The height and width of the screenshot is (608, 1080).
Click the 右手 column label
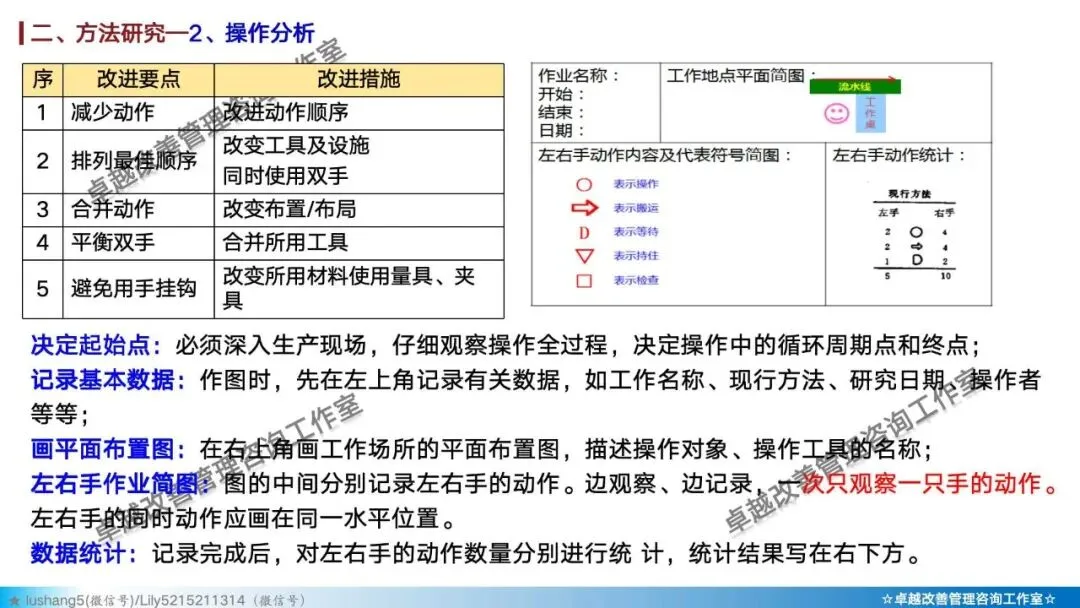click(944, 213)
